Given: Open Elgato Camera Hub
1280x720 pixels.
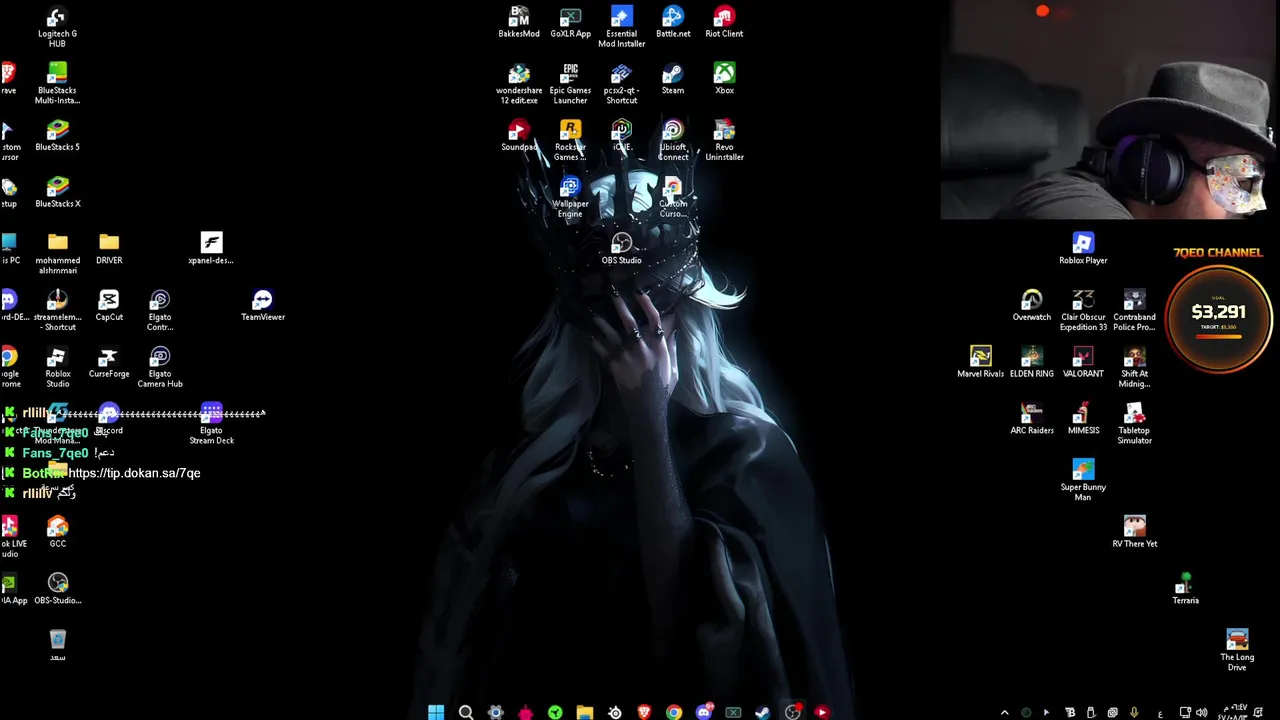Looking at the screenshot, I should click(x=160, y=368).
